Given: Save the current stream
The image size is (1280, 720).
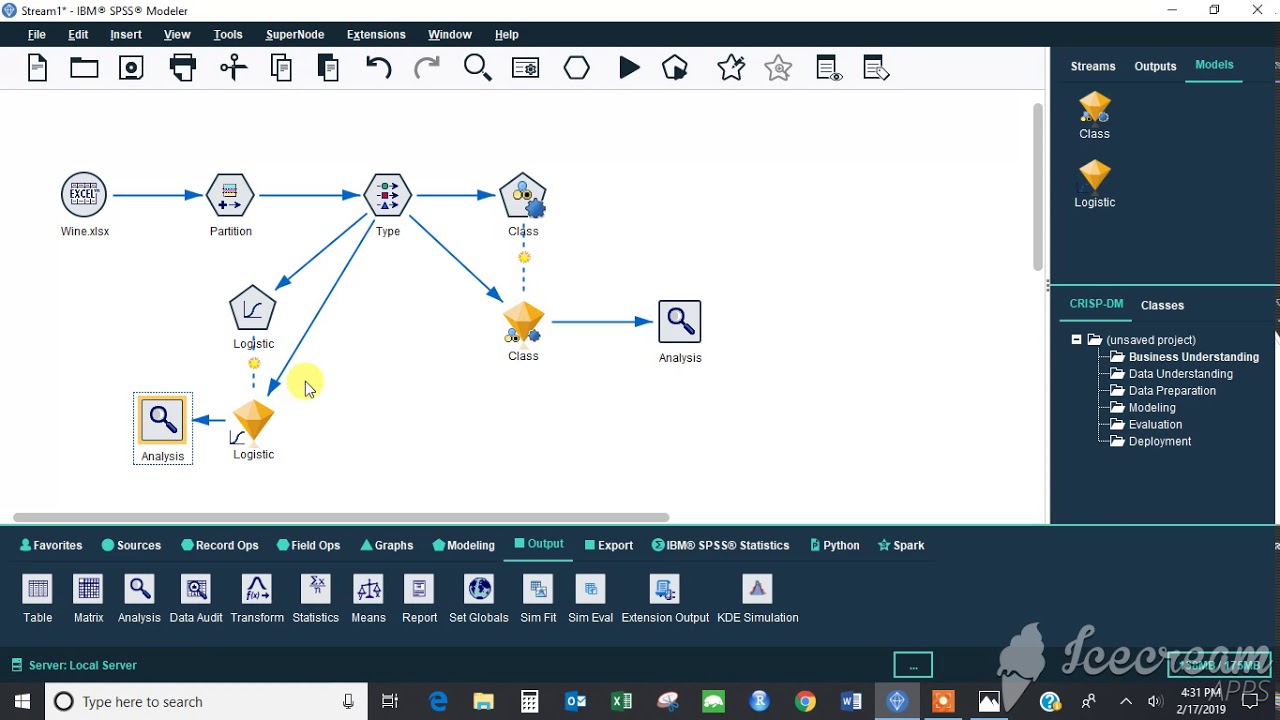Looking at the screenshot, I should pos(131,68).
